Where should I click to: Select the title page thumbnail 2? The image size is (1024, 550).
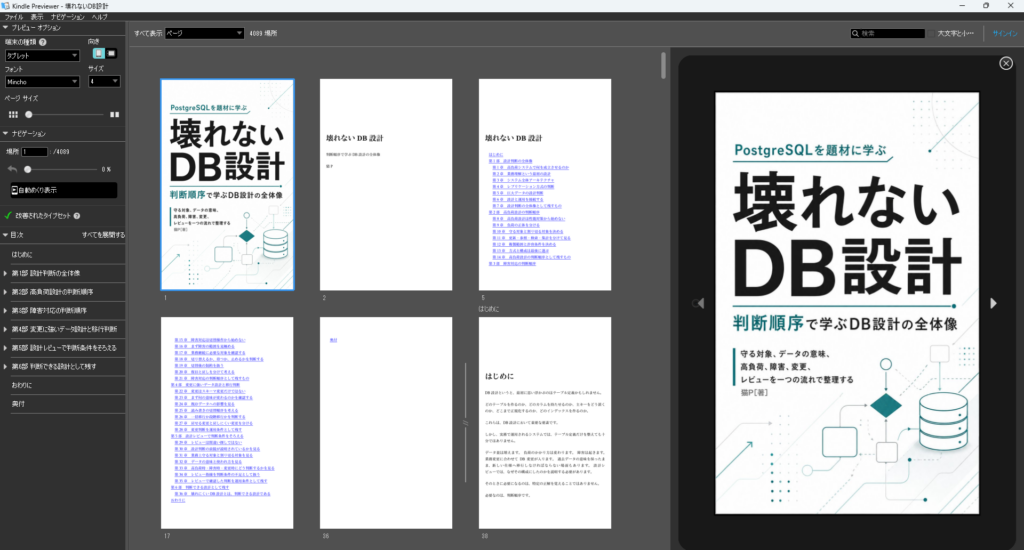[386, 185]
